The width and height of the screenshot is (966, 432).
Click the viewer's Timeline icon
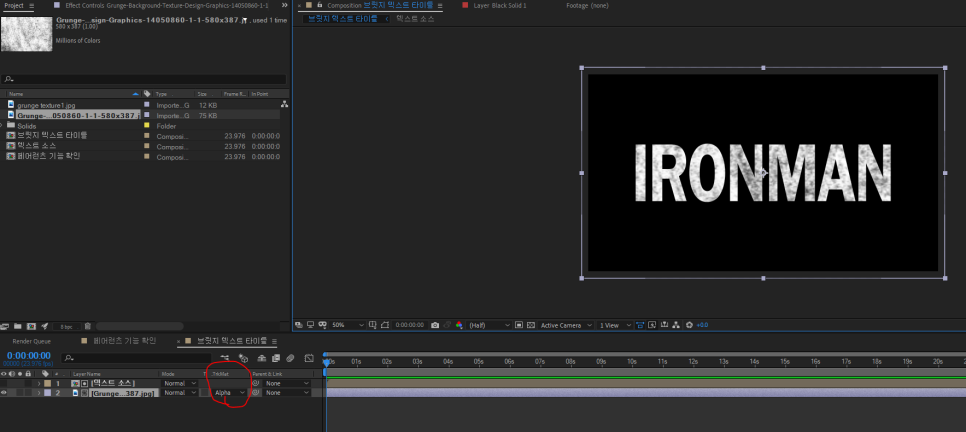(664, 325)
